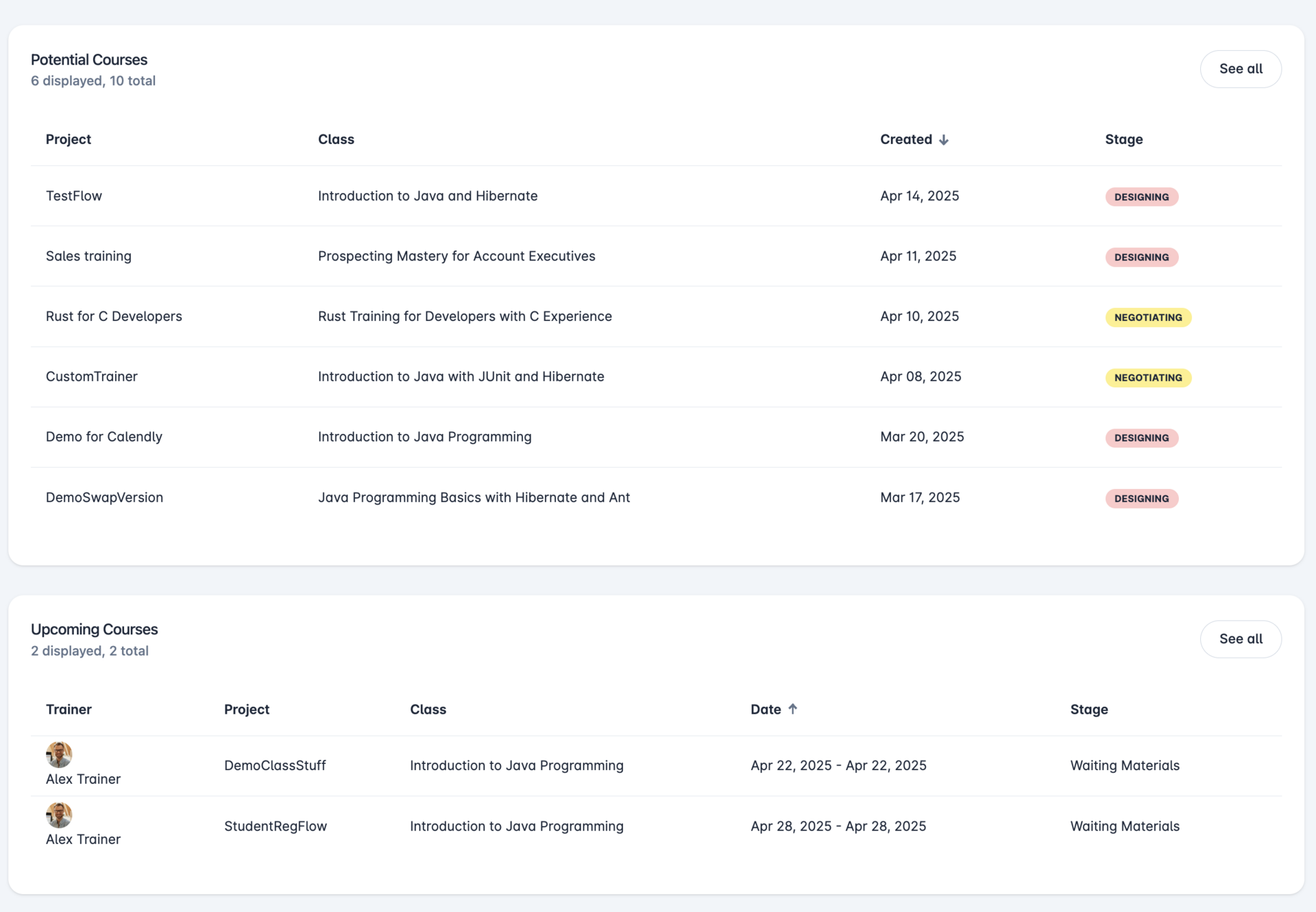Open See all for Upcoming Courses
1316x912 pixels.
[x=1240, y=639]
